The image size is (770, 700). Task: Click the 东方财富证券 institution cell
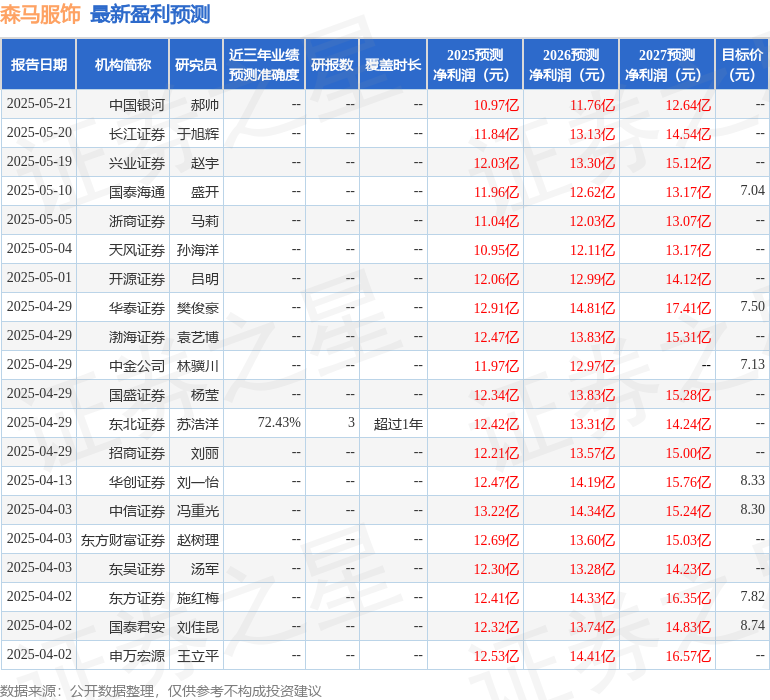[x=123, y=540]
